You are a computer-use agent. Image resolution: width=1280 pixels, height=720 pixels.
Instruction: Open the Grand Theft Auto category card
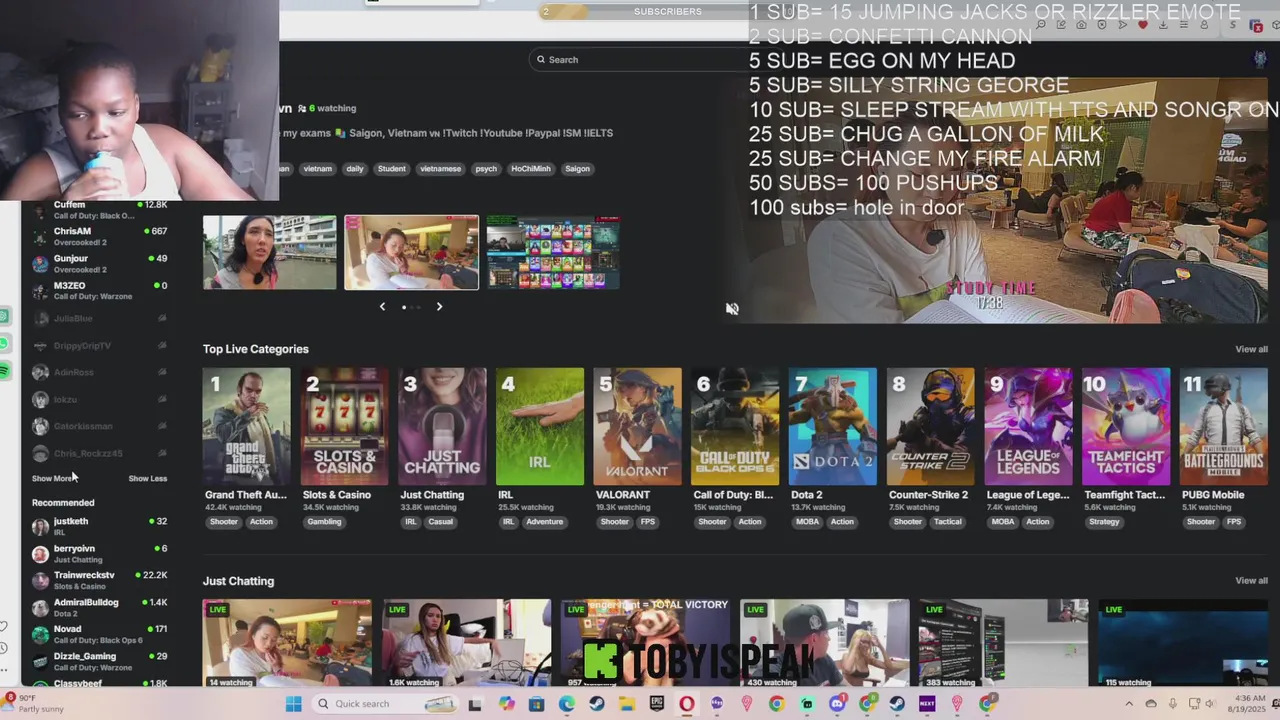246,427
